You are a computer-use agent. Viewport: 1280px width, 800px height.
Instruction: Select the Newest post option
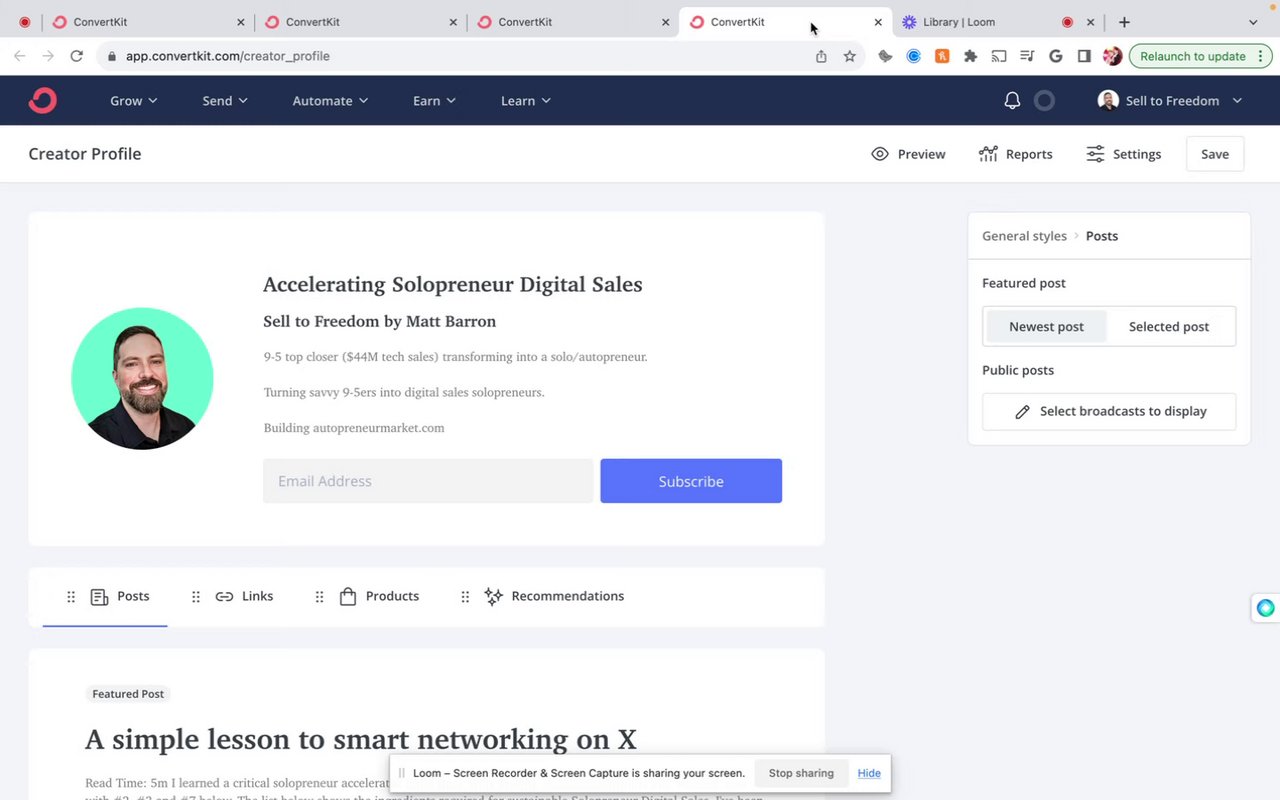pos(1046,327)
